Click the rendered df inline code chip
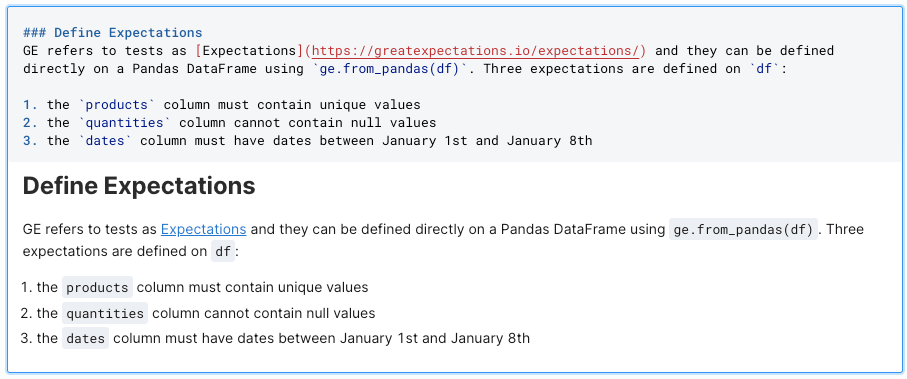Viewport: 907px width, 379px height. click(223, 252)
